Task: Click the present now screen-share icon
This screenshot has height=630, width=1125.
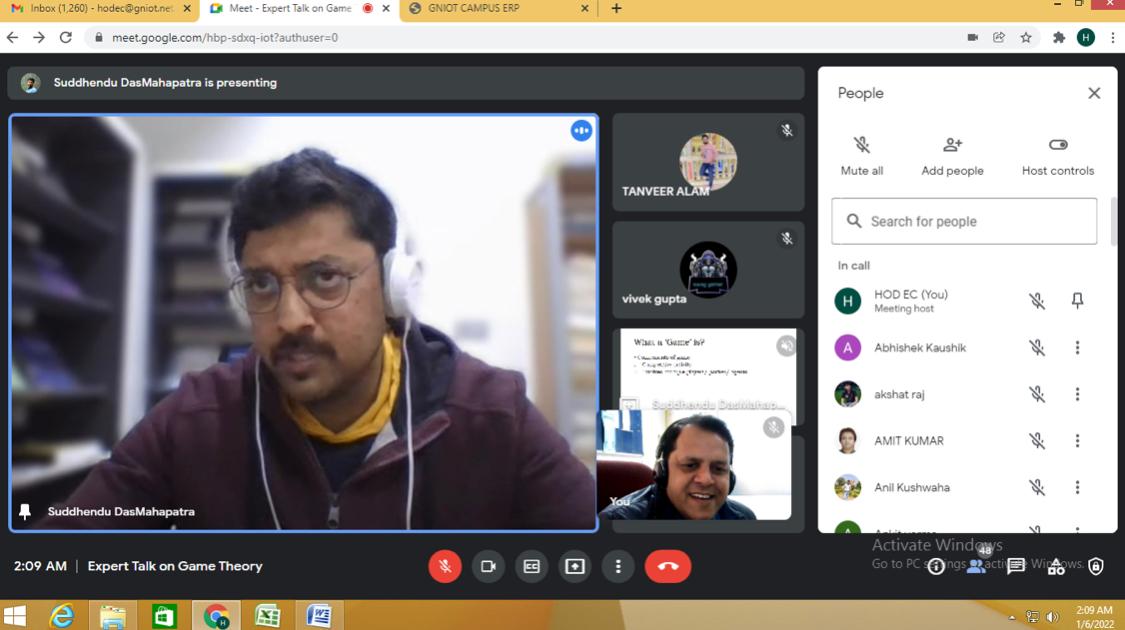Action: pyautogui.click(x=575, y=566)
